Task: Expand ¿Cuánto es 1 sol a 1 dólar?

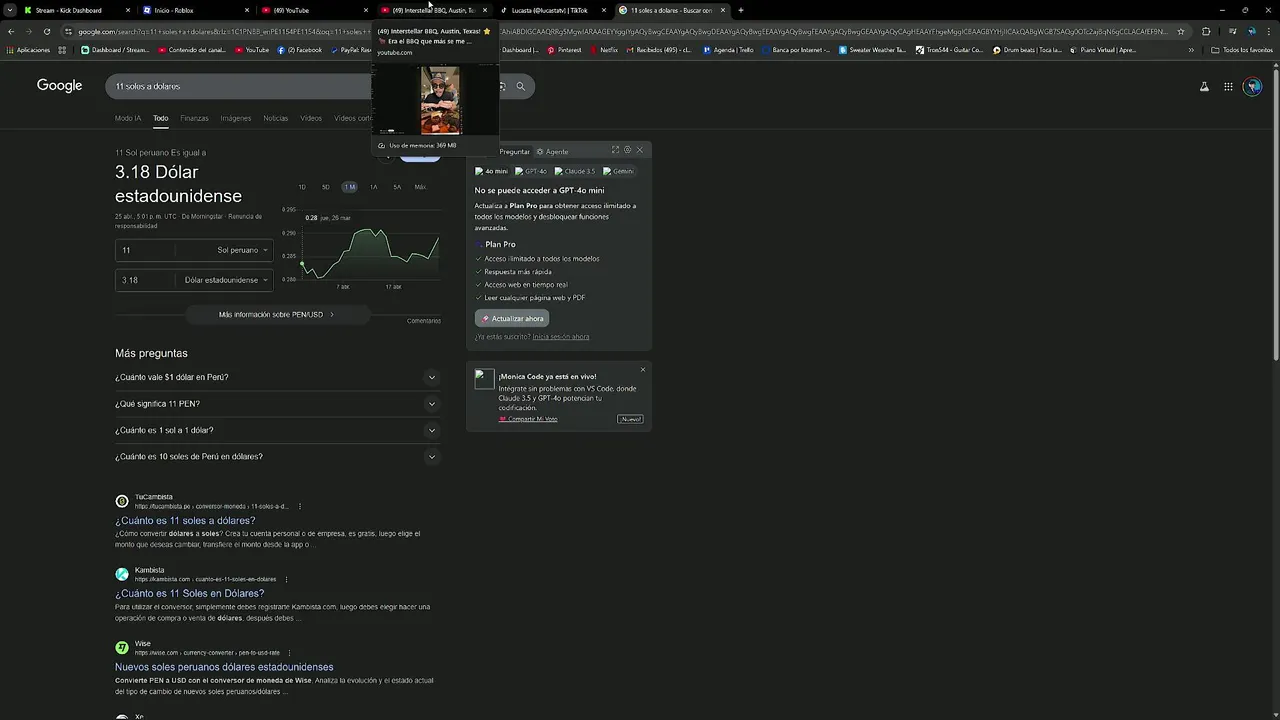Action: coord(277,430)
